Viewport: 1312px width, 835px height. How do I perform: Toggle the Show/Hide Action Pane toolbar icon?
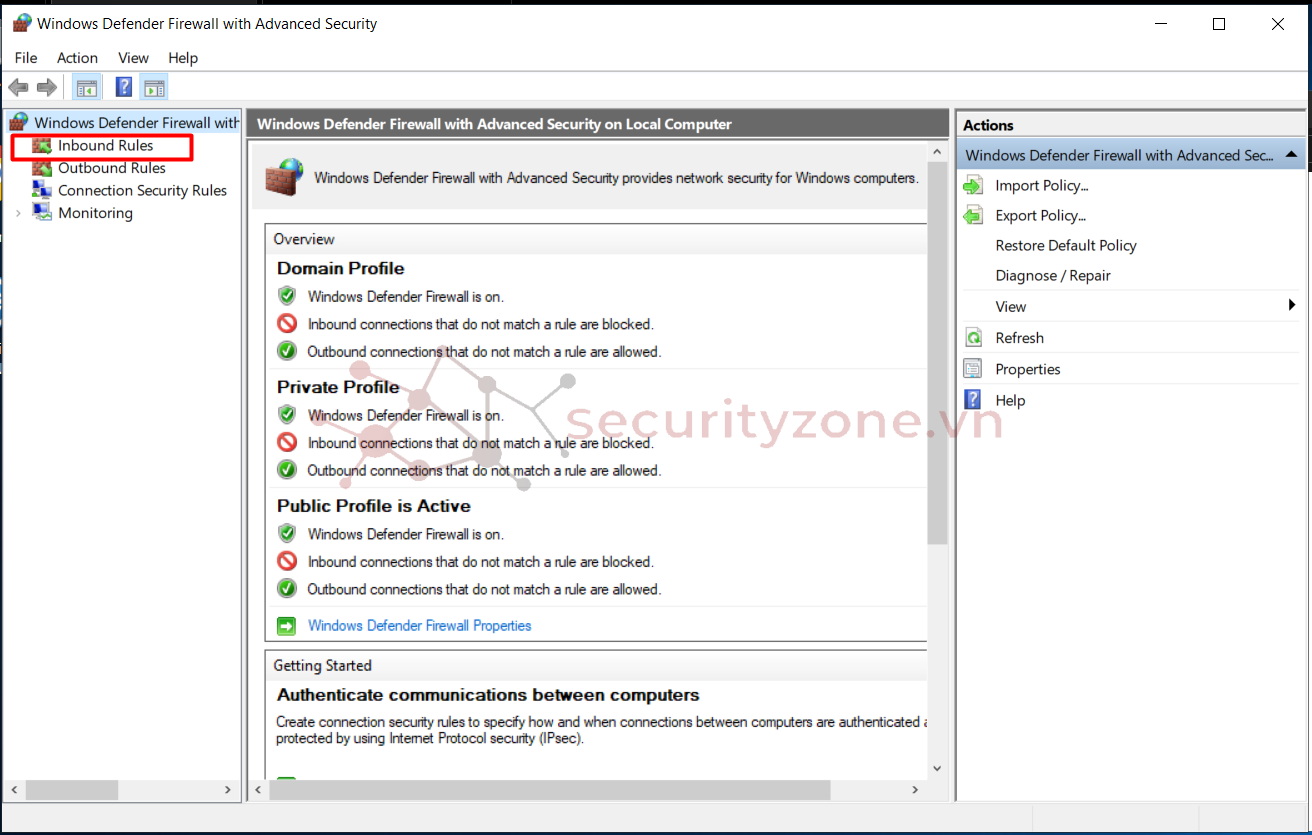(153, 87)
